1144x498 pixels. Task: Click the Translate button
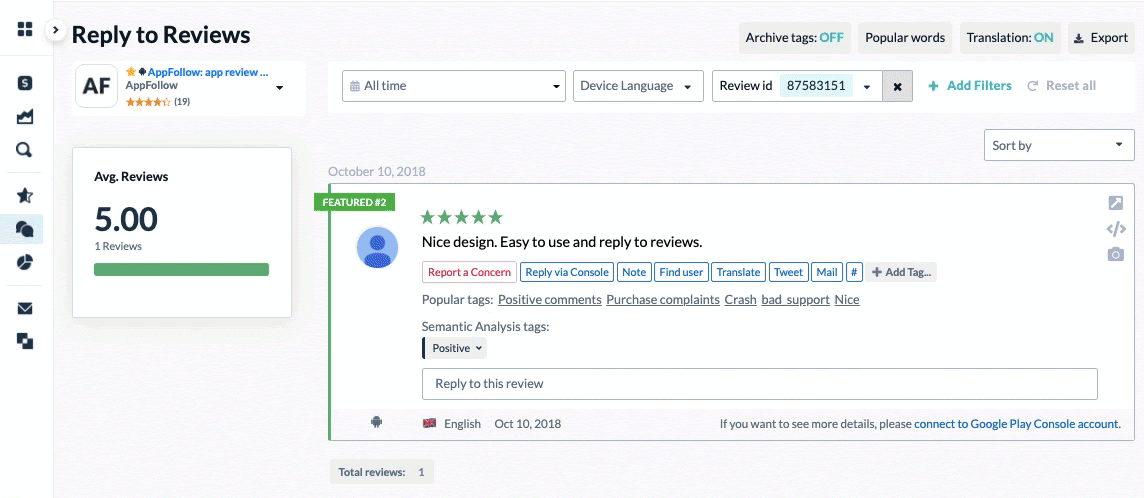click(x=738, y=272)
